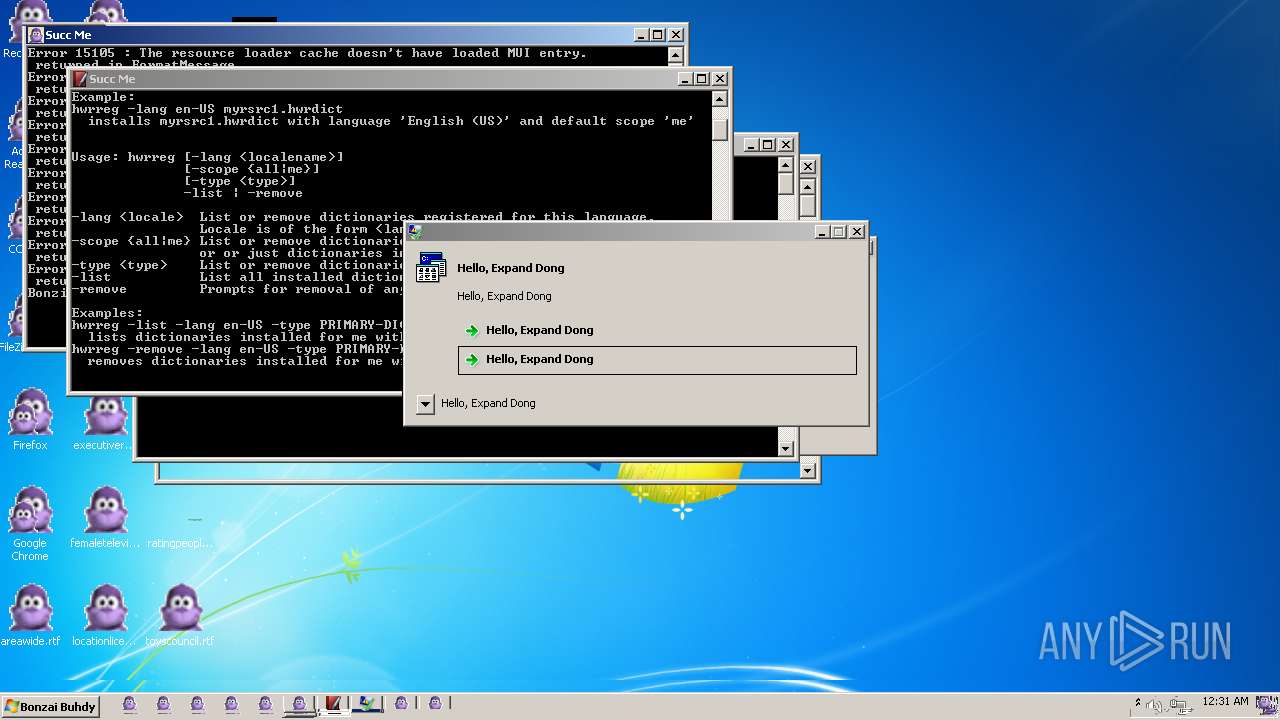Viewport: 1280px width, 720px height.
Task: Click the scrollbar thumb in hwrreg console
Action: 719,128
